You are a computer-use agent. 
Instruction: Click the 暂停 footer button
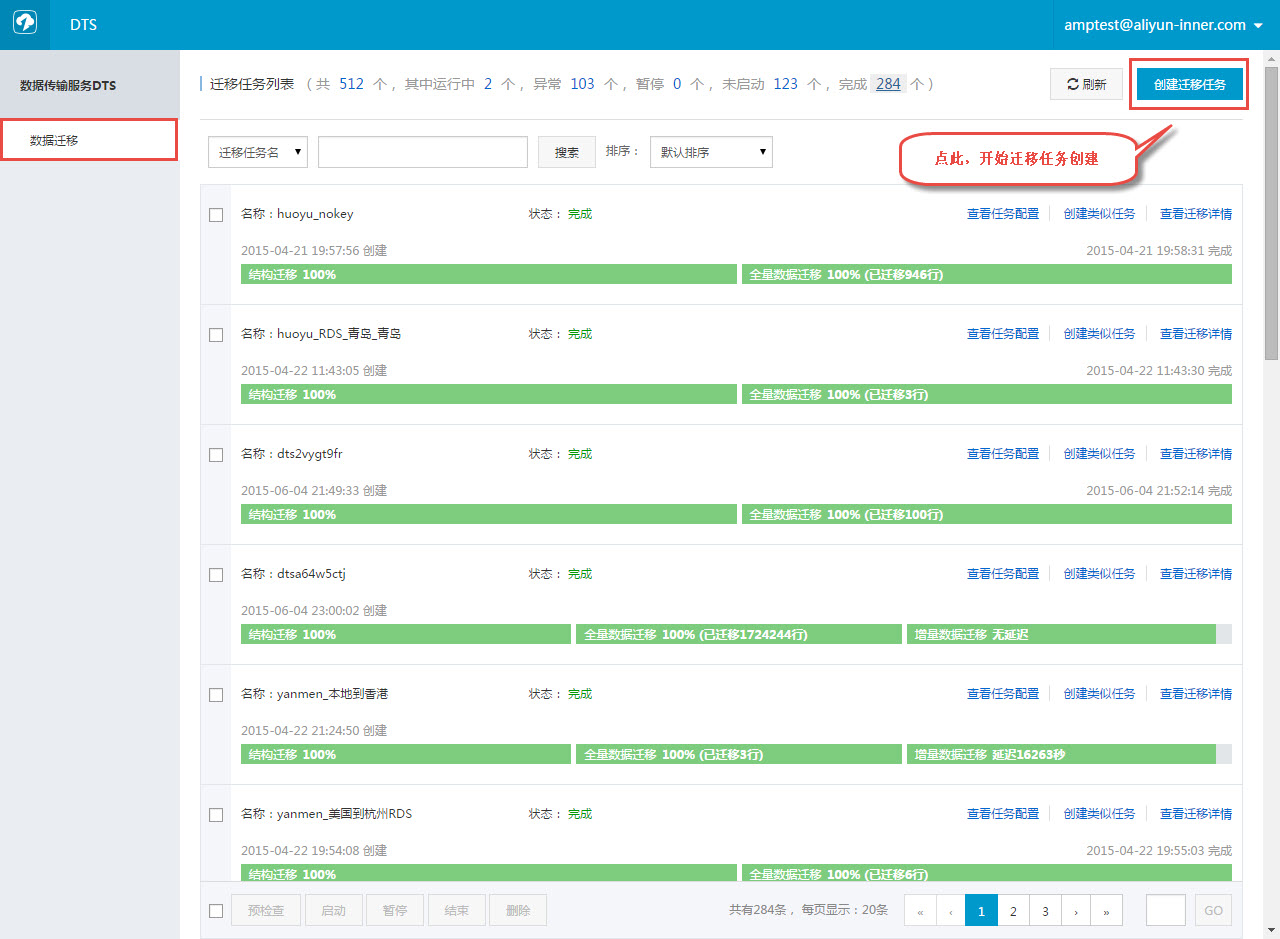click(394, 911)
